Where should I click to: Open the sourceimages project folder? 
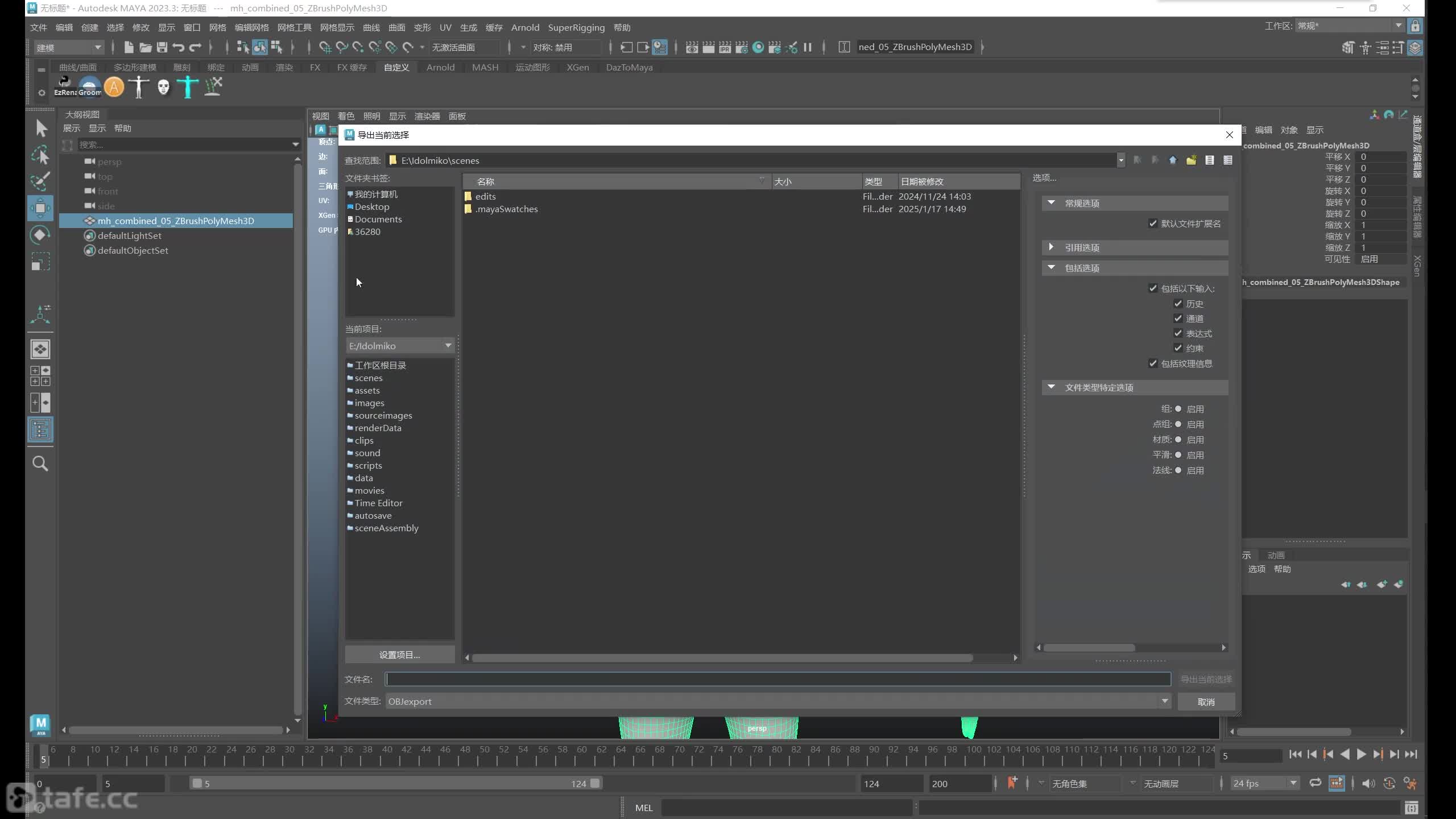click(383, 415)
